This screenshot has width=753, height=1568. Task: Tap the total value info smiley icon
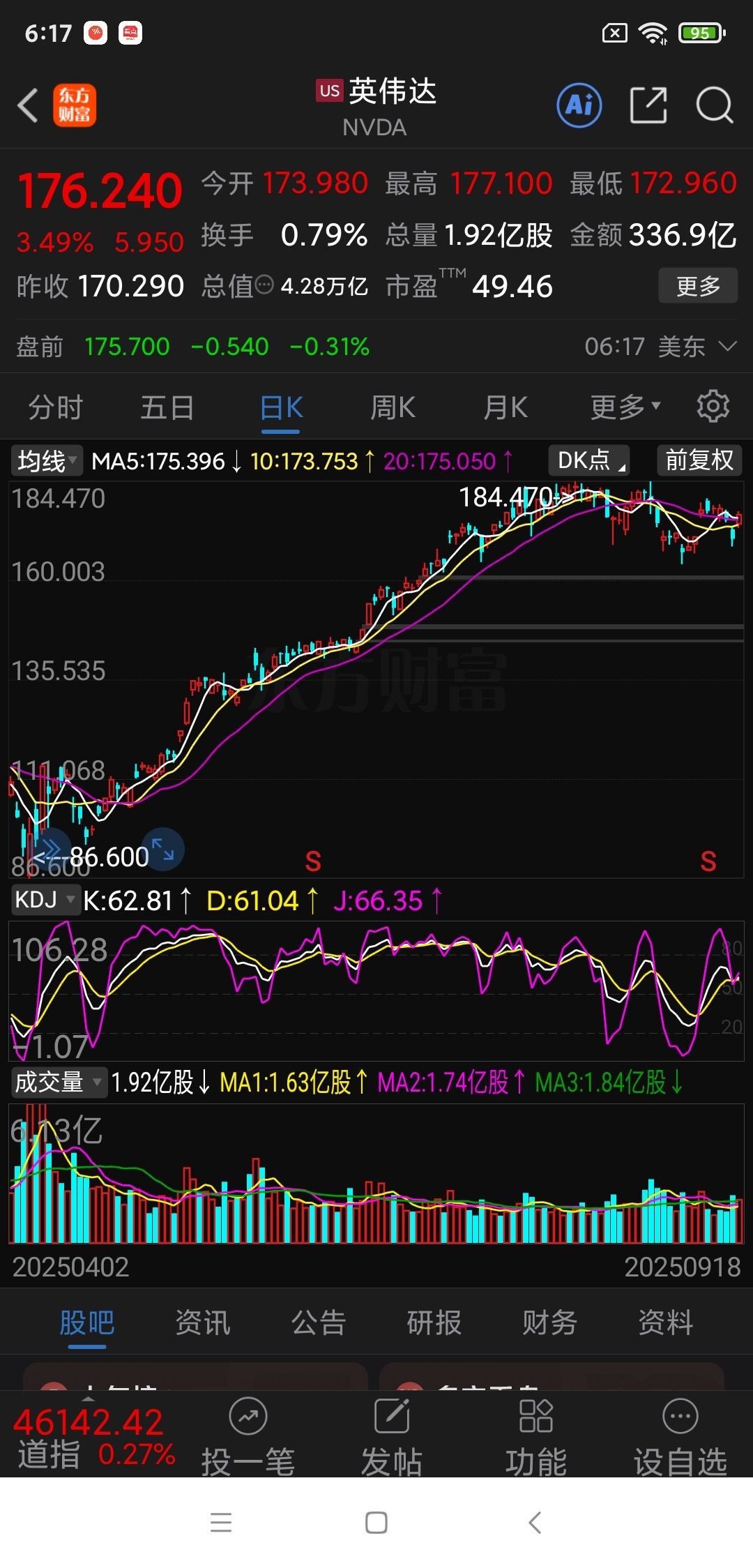coord(264,285)
